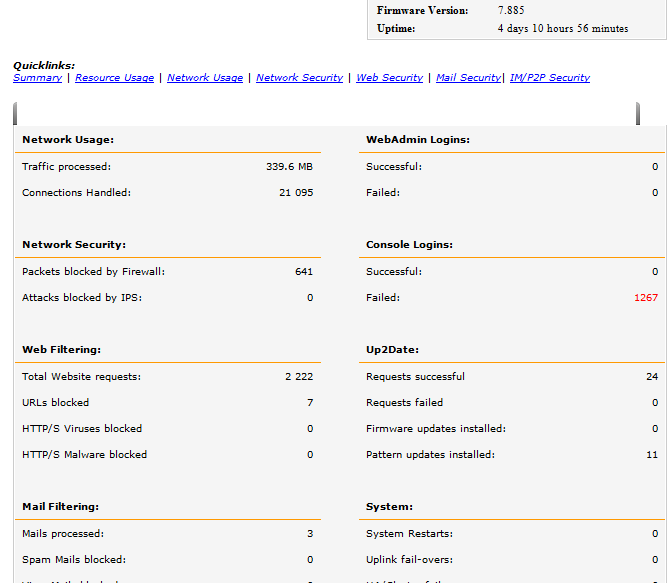
Task: Select the Web Filtering section heading
Action: (61, 350)
